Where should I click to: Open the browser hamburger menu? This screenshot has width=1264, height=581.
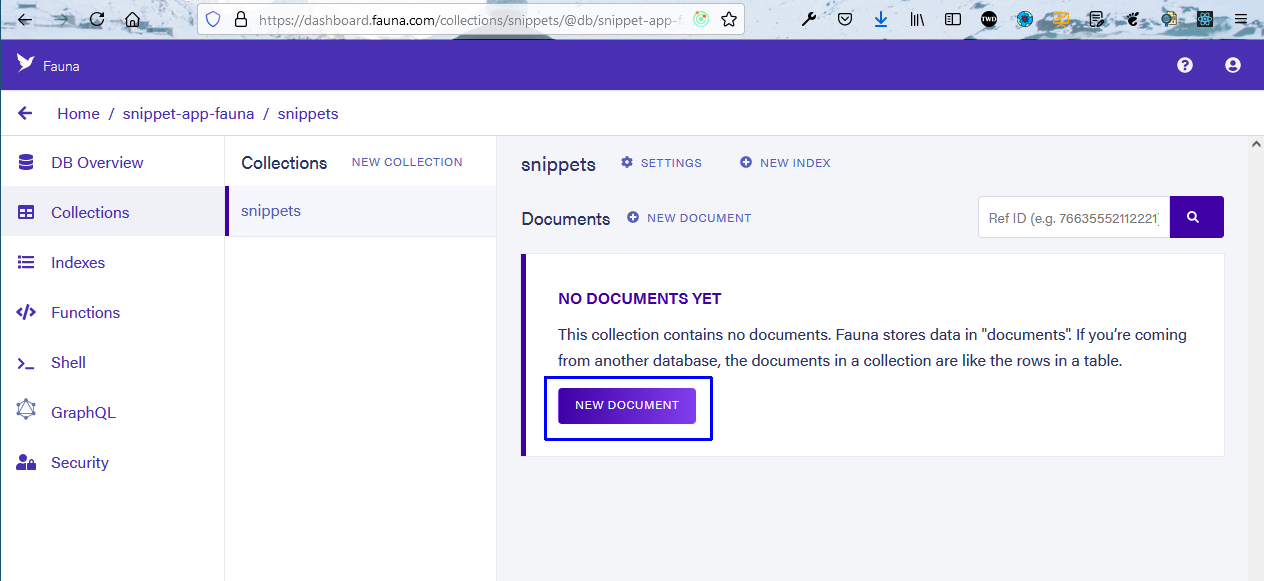tap(1241, 19)
